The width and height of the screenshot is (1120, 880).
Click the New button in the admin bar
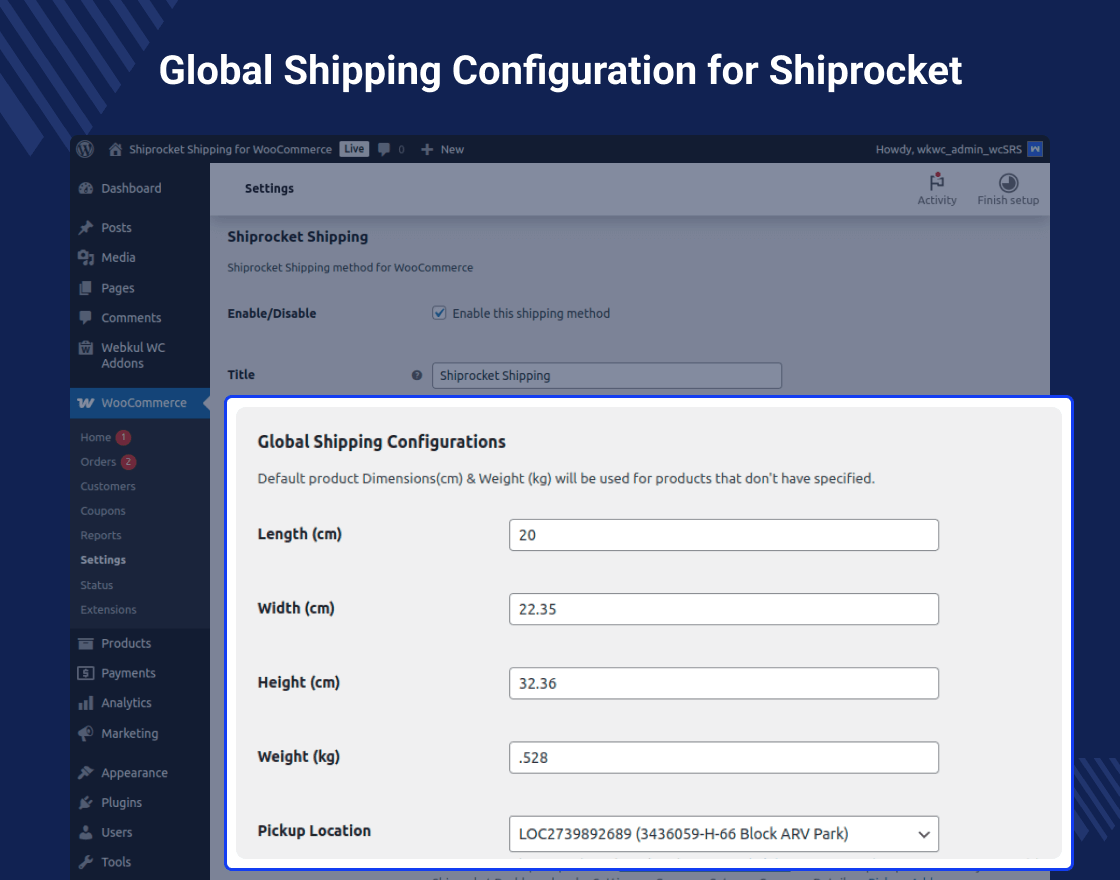[x=442, y=149]
